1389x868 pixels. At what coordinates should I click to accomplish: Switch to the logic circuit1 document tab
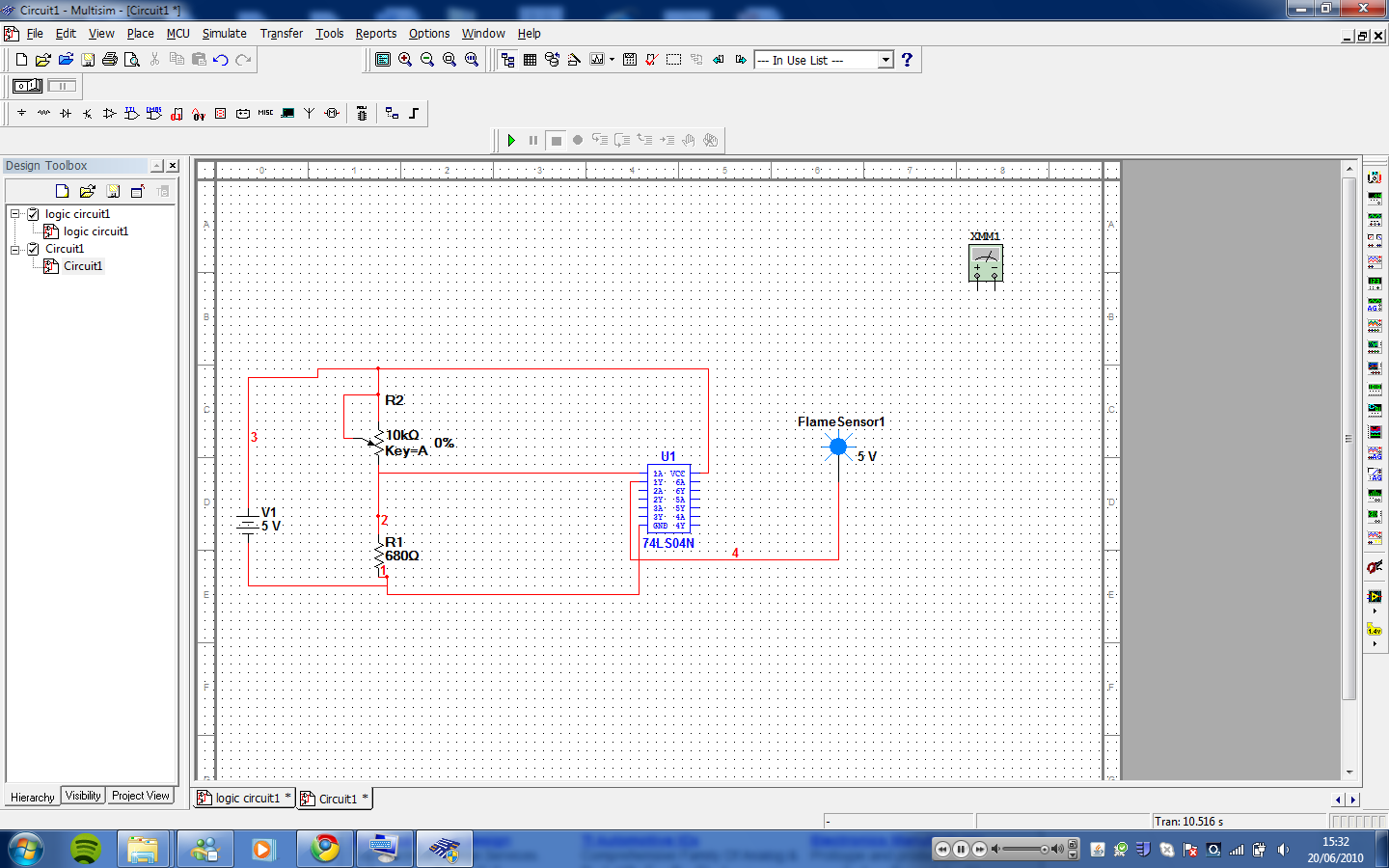pyautogui.click(x=244, y=799)
